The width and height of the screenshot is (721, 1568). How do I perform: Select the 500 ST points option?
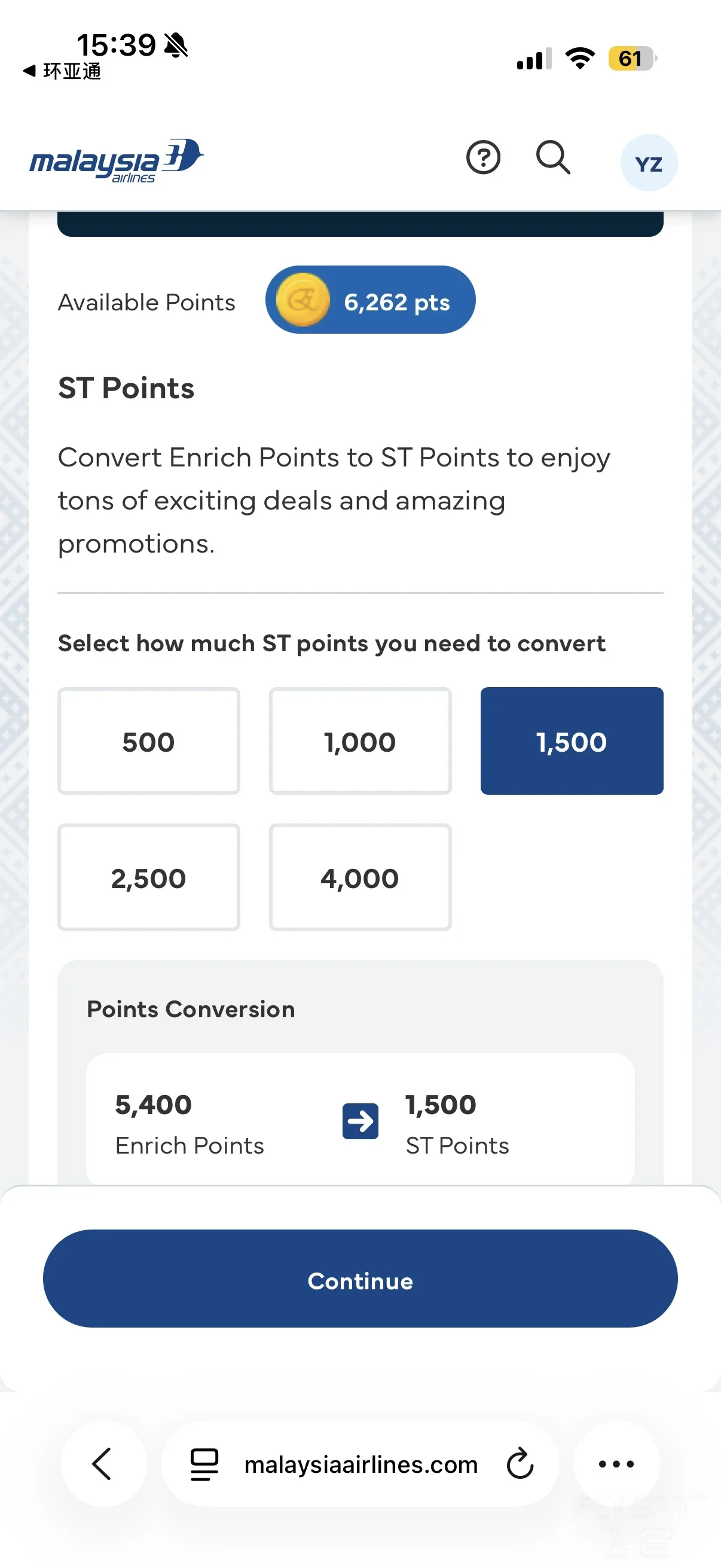(x=148, y=741)
